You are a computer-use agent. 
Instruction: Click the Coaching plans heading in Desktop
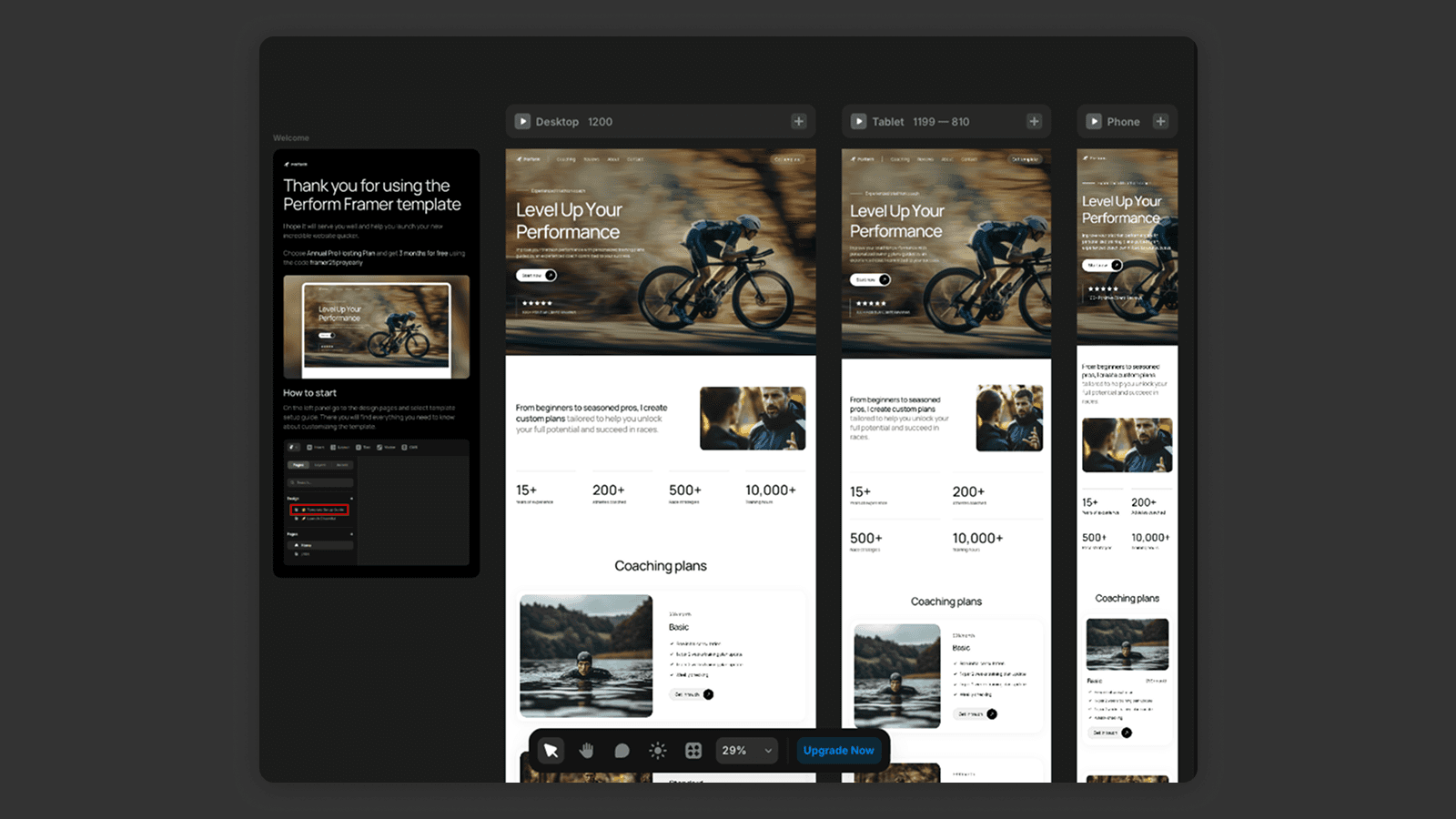pyautogui.click(x=661, y=566)
